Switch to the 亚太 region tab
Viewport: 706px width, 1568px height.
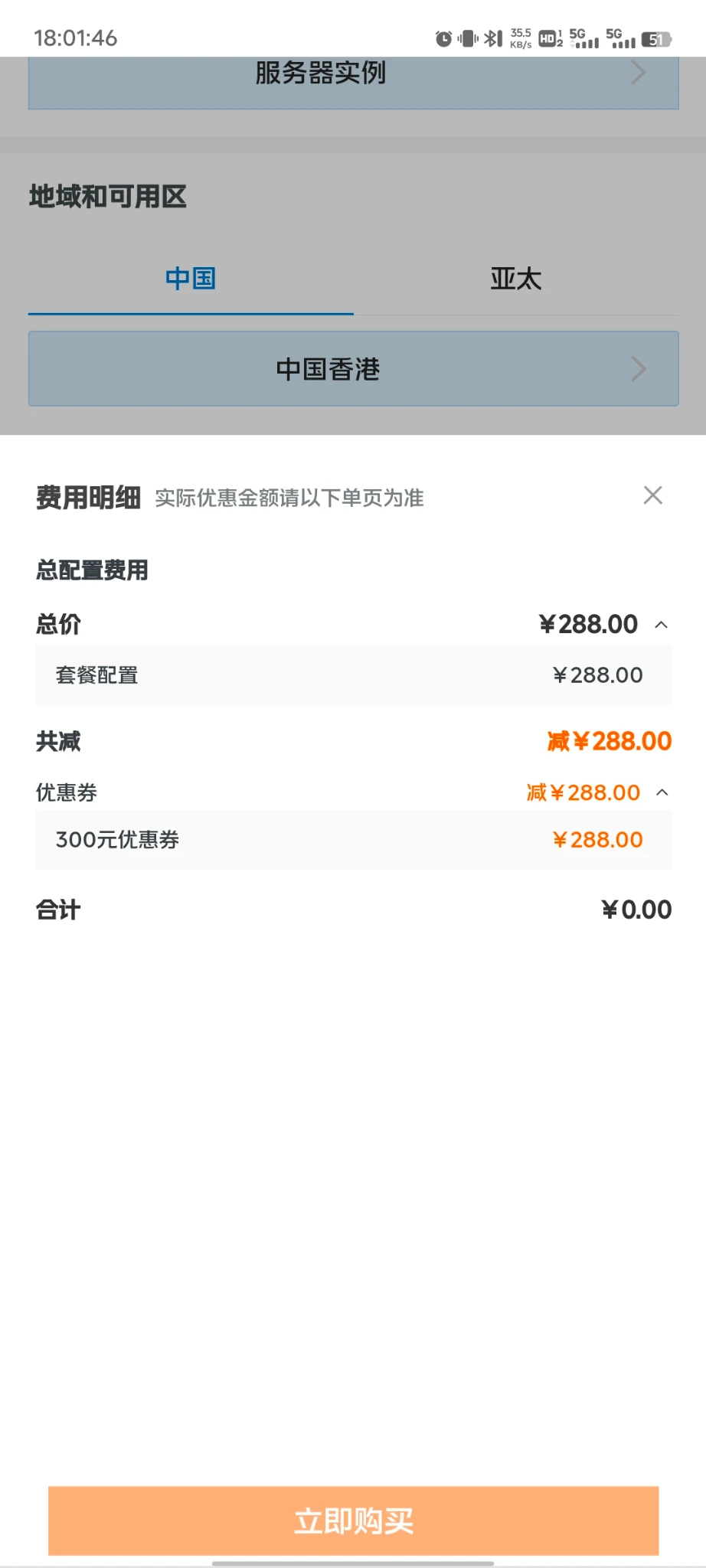click(x=515, y=279)
